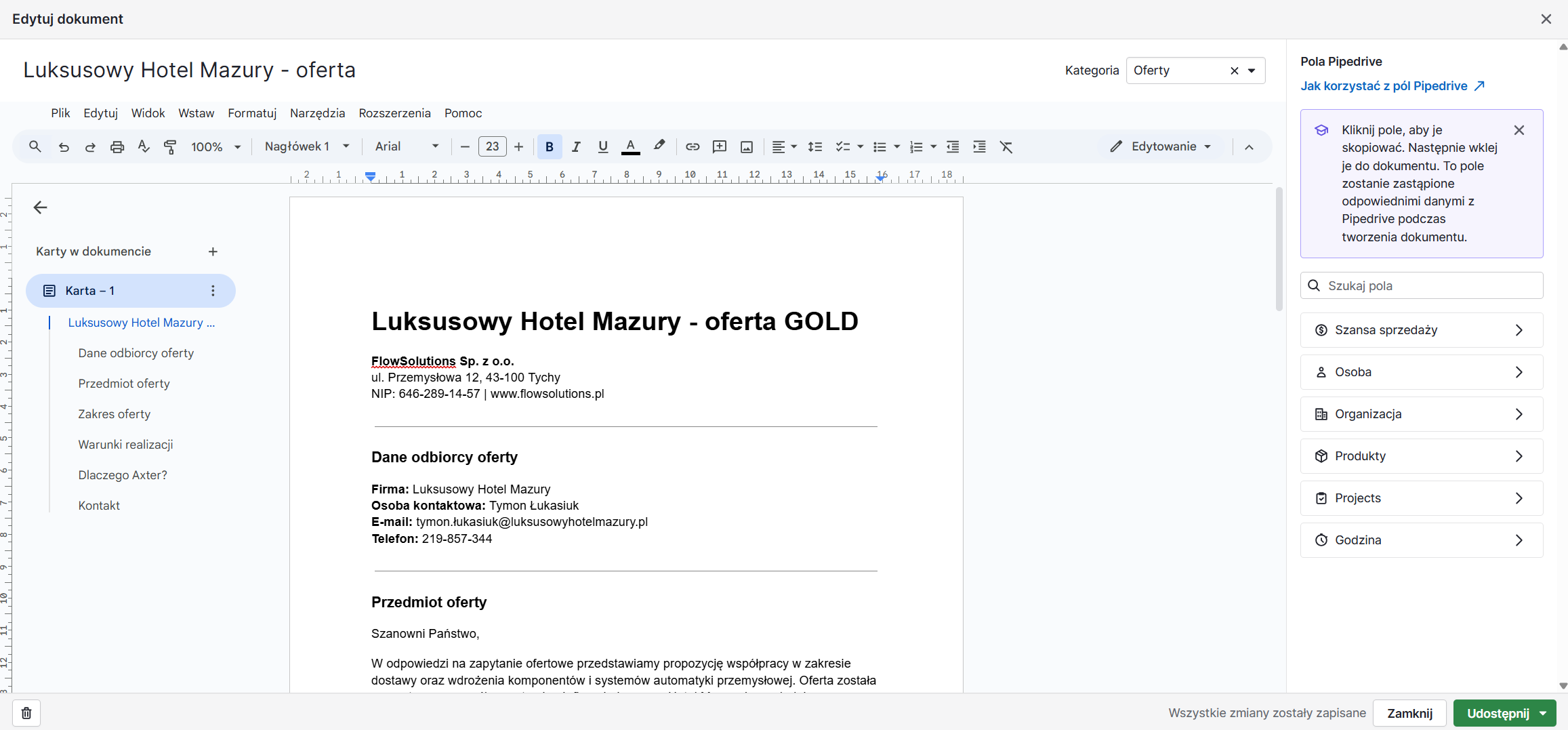Open the search (magnifier) tool in toolbar
1568x730 pixels.
(x=35, y=146)
